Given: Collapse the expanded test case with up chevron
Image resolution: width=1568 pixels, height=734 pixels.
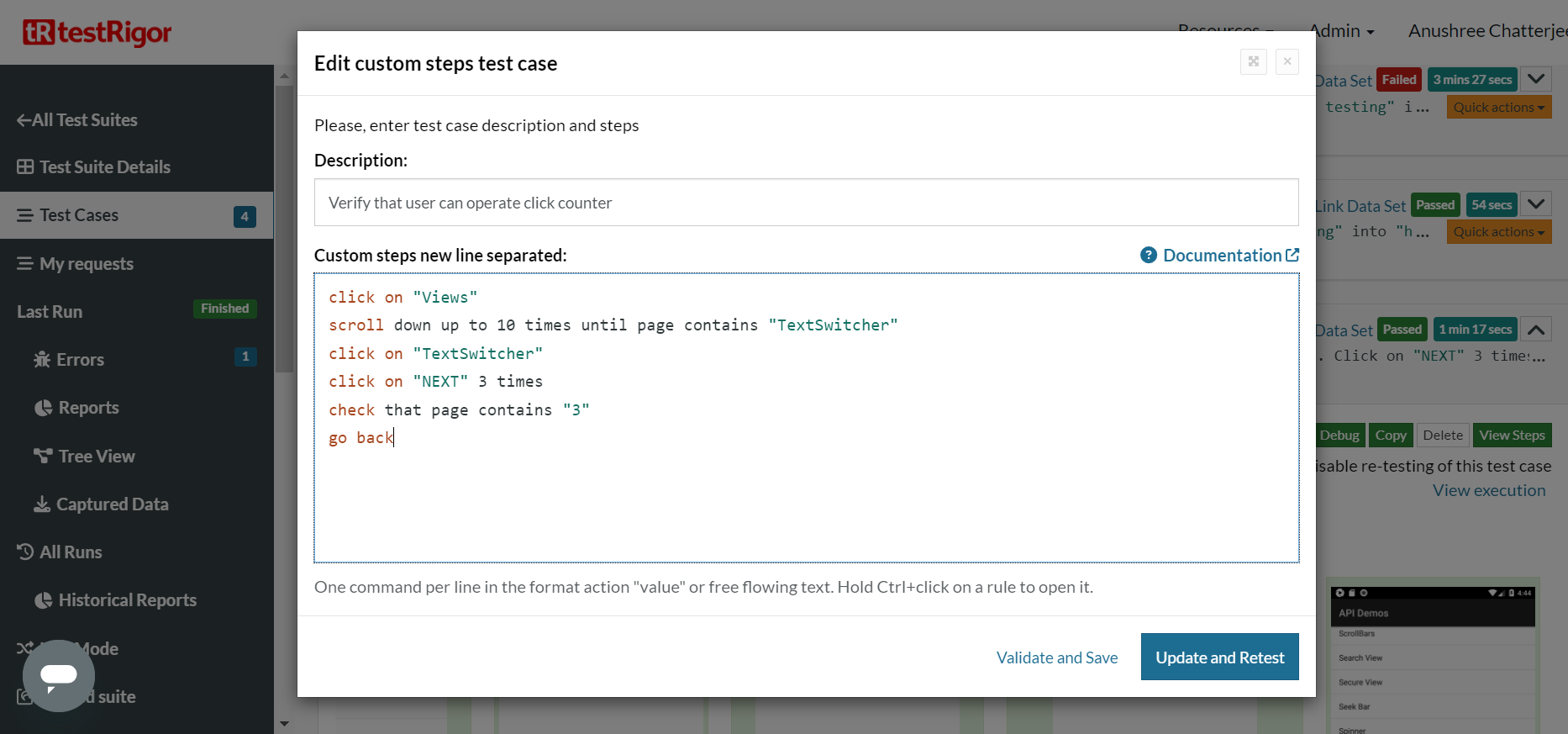Looking at the screenshot, I should click(1536, 330).
